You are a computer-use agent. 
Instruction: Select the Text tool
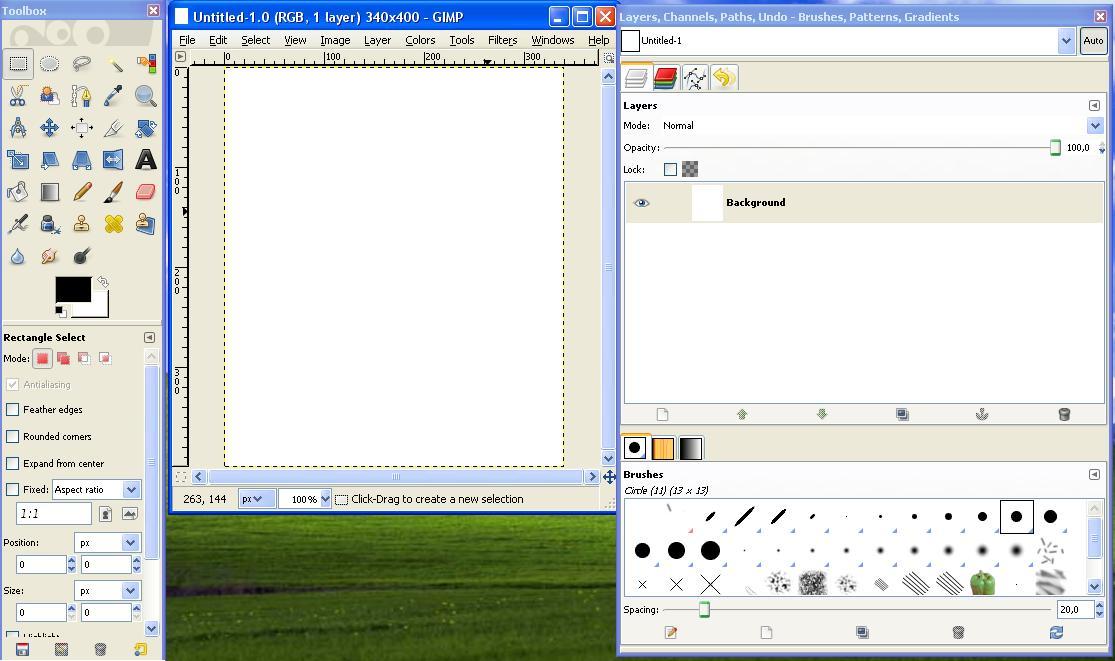[x=145, y=159]
